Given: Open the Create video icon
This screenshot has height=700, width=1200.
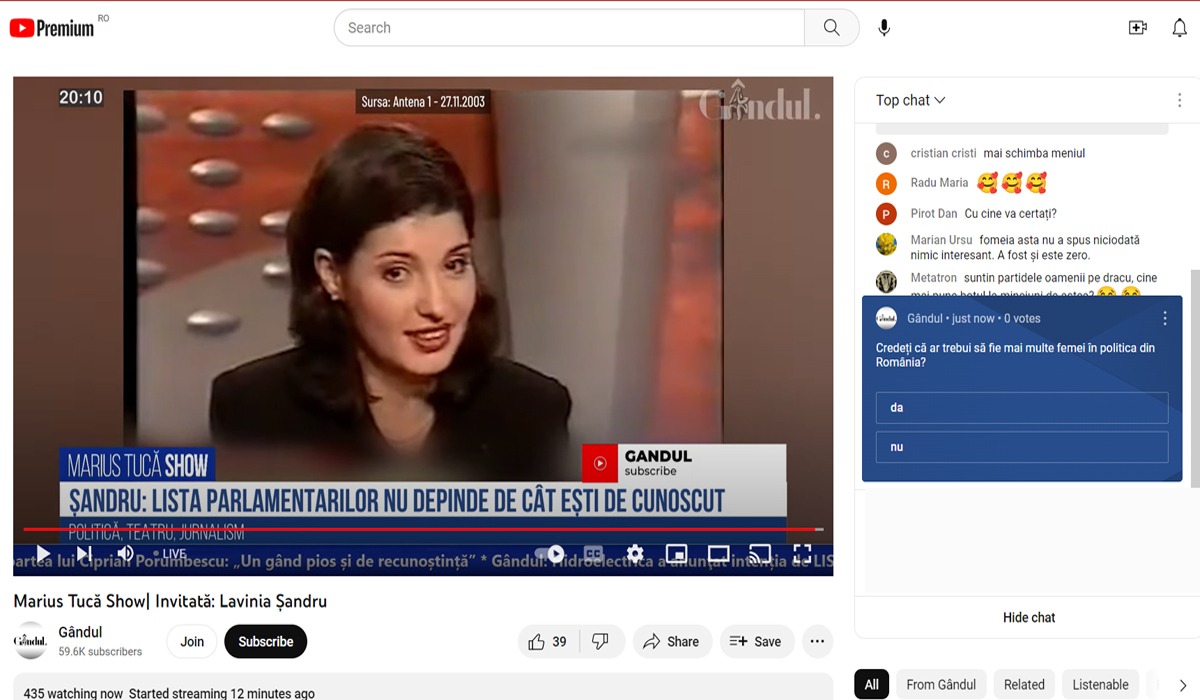Looking at the screenshot, I should [x=1137, y=28].
